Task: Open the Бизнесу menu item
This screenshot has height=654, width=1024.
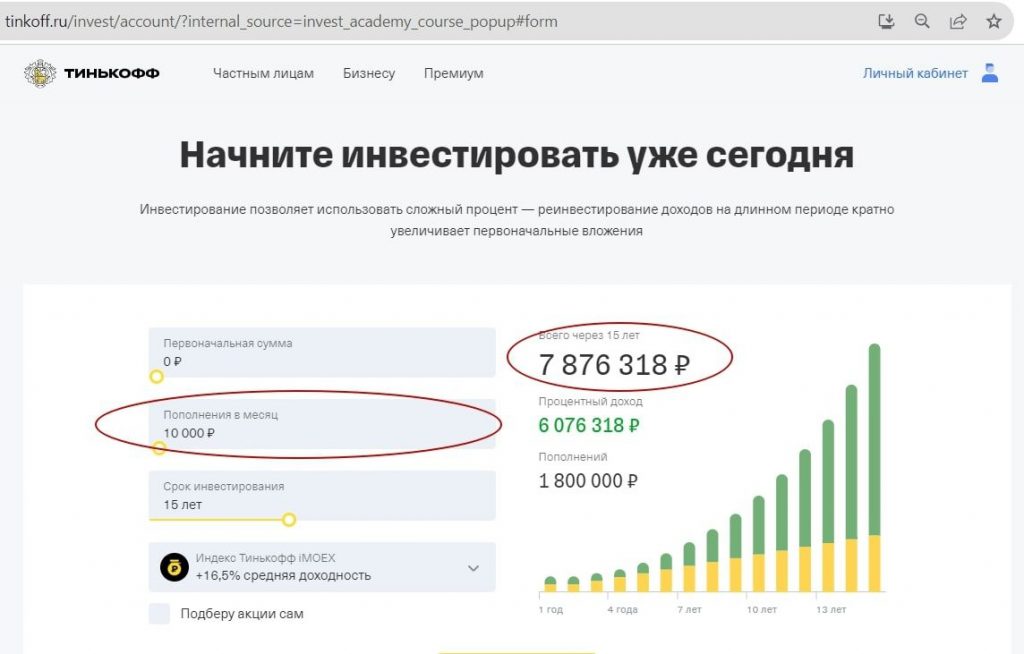Action: point(369,73)
